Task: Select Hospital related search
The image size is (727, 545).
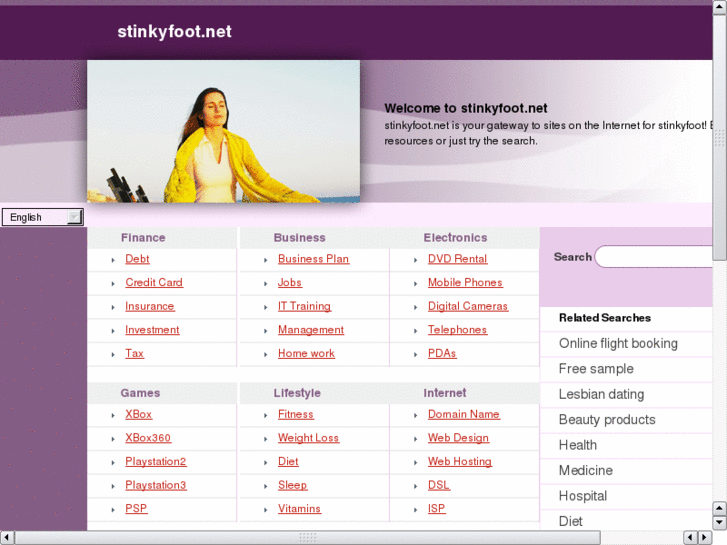Action: tap(583, 496)
